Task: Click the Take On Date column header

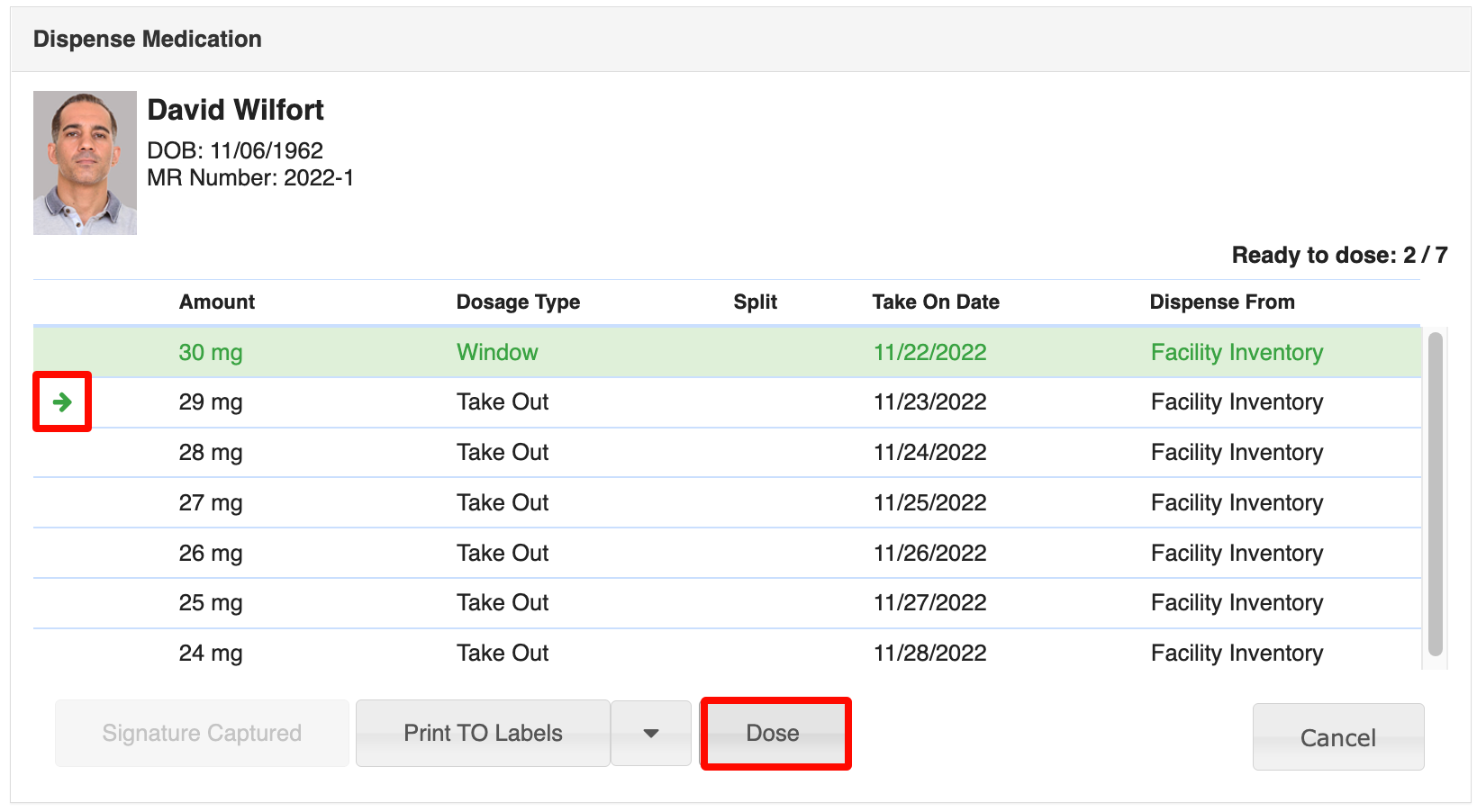Action: click(935, 302)
